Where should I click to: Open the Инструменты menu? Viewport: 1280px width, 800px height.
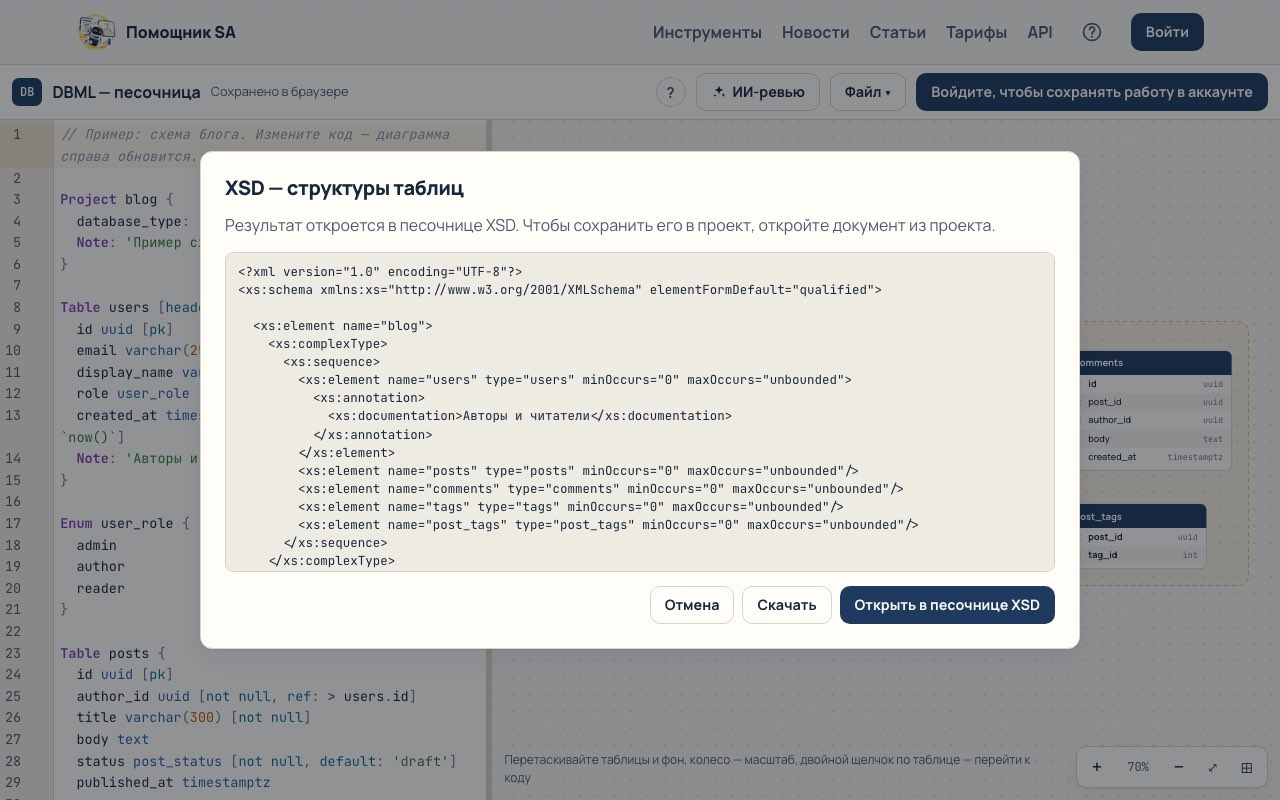pos(707,32)
